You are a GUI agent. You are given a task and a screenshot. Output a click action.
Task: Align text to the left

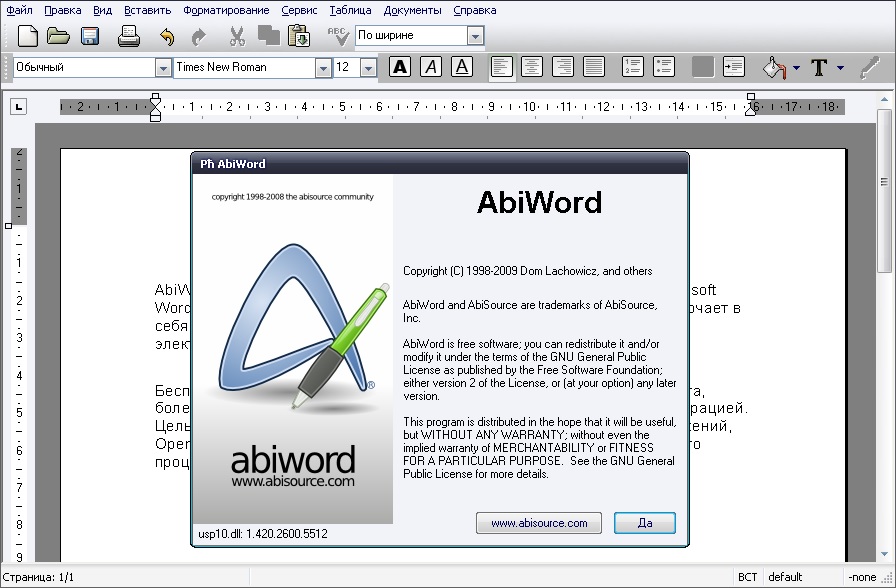pos(501,67)
